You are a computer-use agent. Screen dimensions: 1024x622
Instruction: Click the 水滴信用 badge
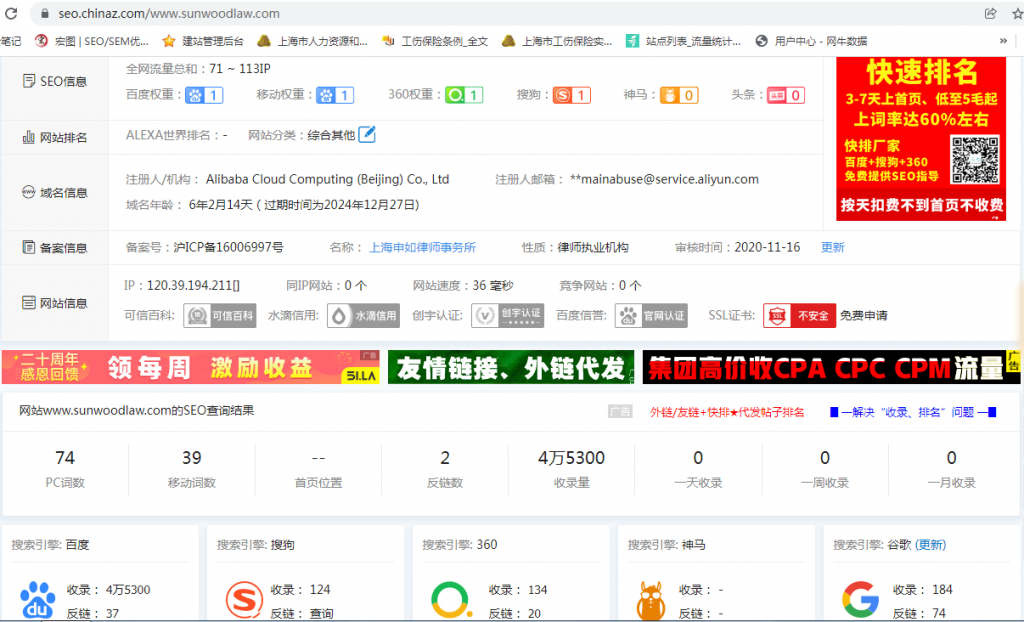pos(363,316)
